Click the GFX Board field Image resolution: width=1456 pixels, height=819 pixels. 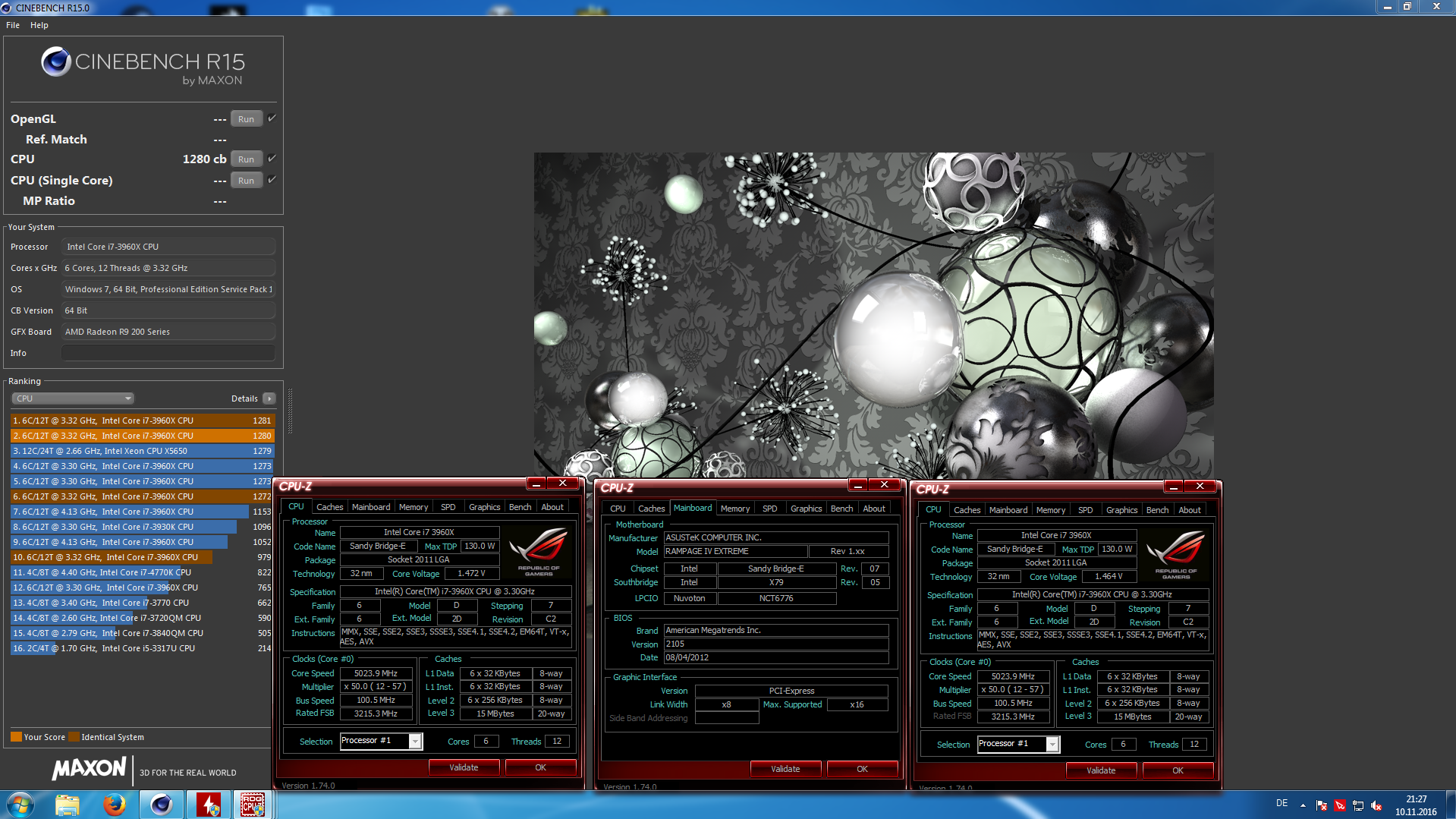(168, 332)
